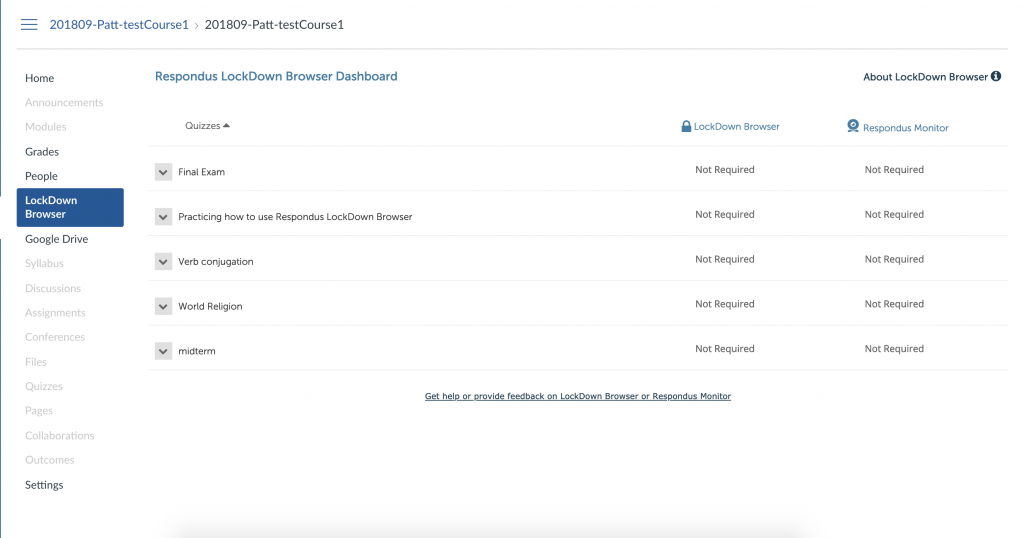Select People in the sidebar
Image resolution: width=1024 pixels, height=538 pixels.
pos(41,176)
